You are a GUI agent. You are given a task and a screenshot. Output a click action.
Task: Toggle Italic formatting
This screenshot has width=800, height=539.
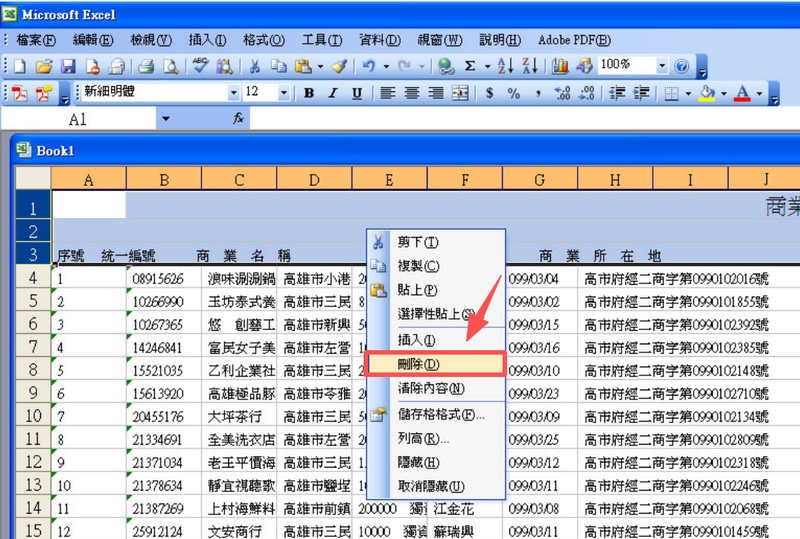333,93
